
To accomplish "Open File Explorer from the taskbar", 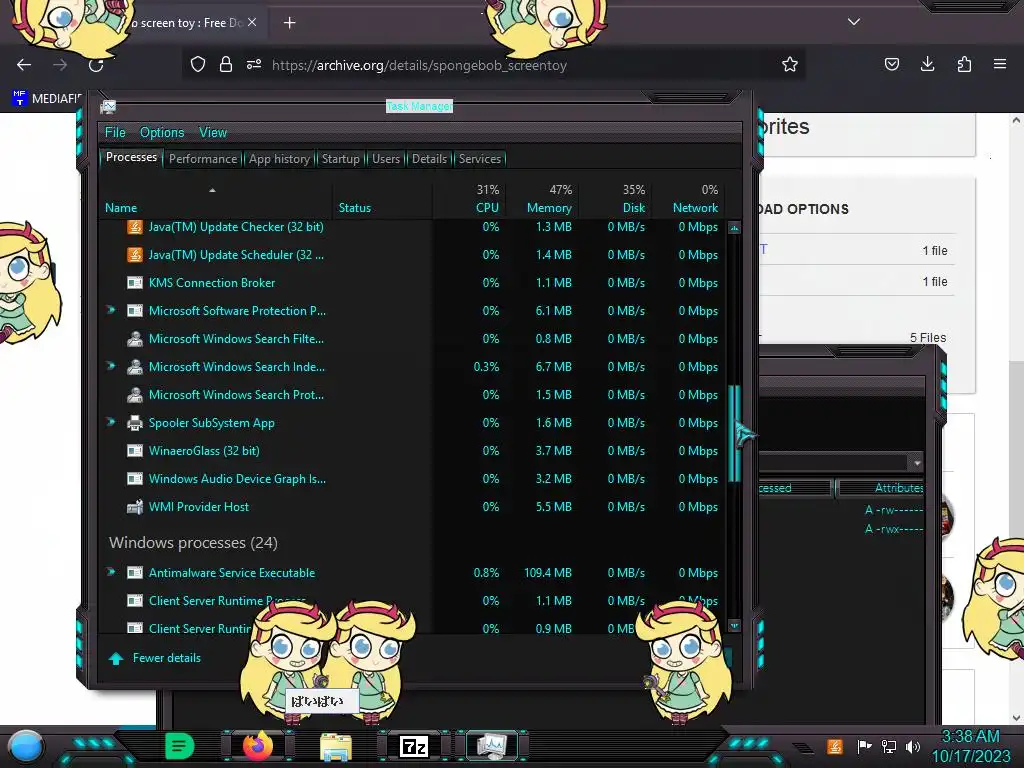I will pyautogui.click(x=336, y=746).
